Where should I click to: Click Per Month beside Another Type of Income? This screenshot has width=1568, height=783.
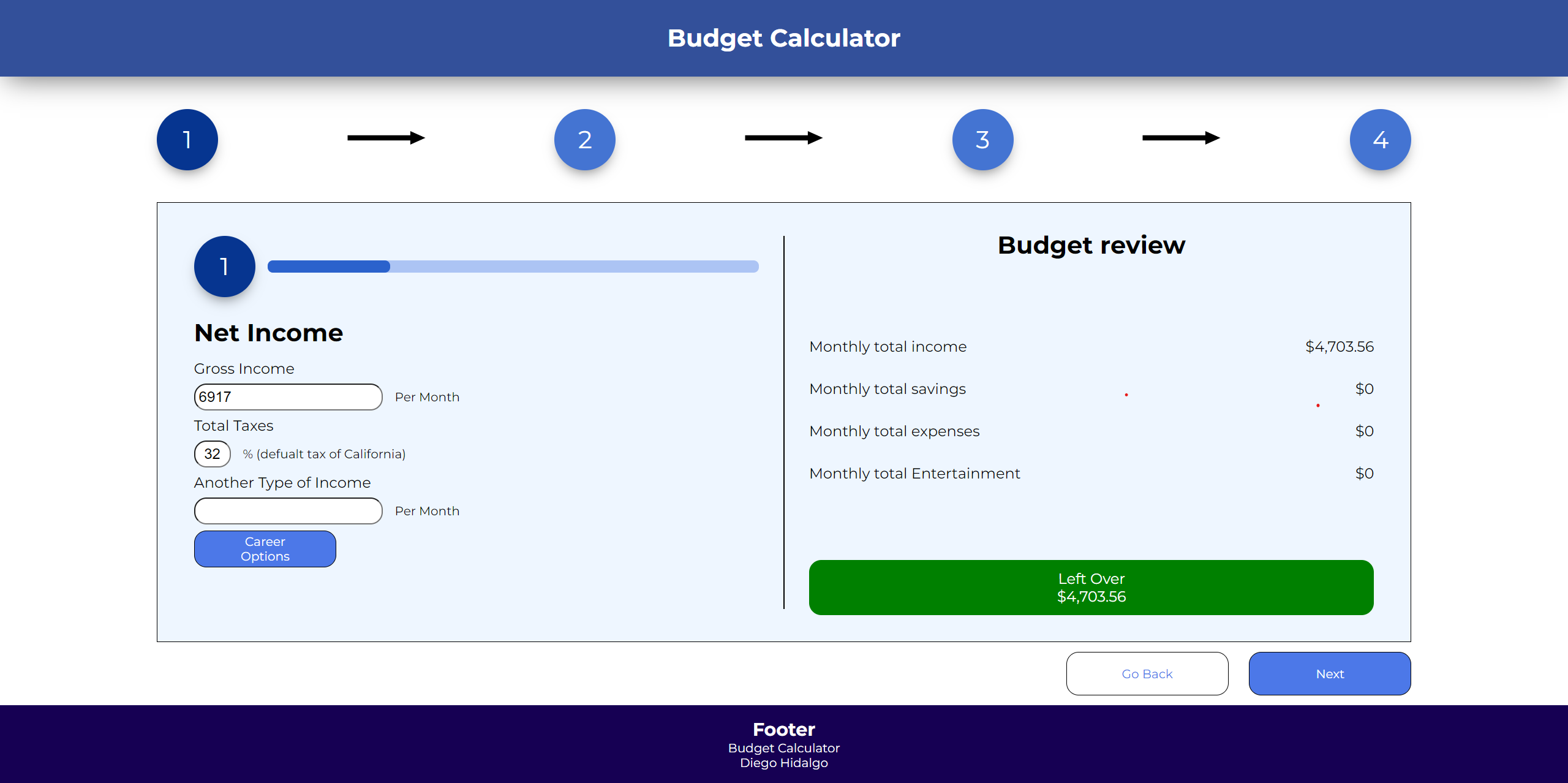click(x=427, y=511)
